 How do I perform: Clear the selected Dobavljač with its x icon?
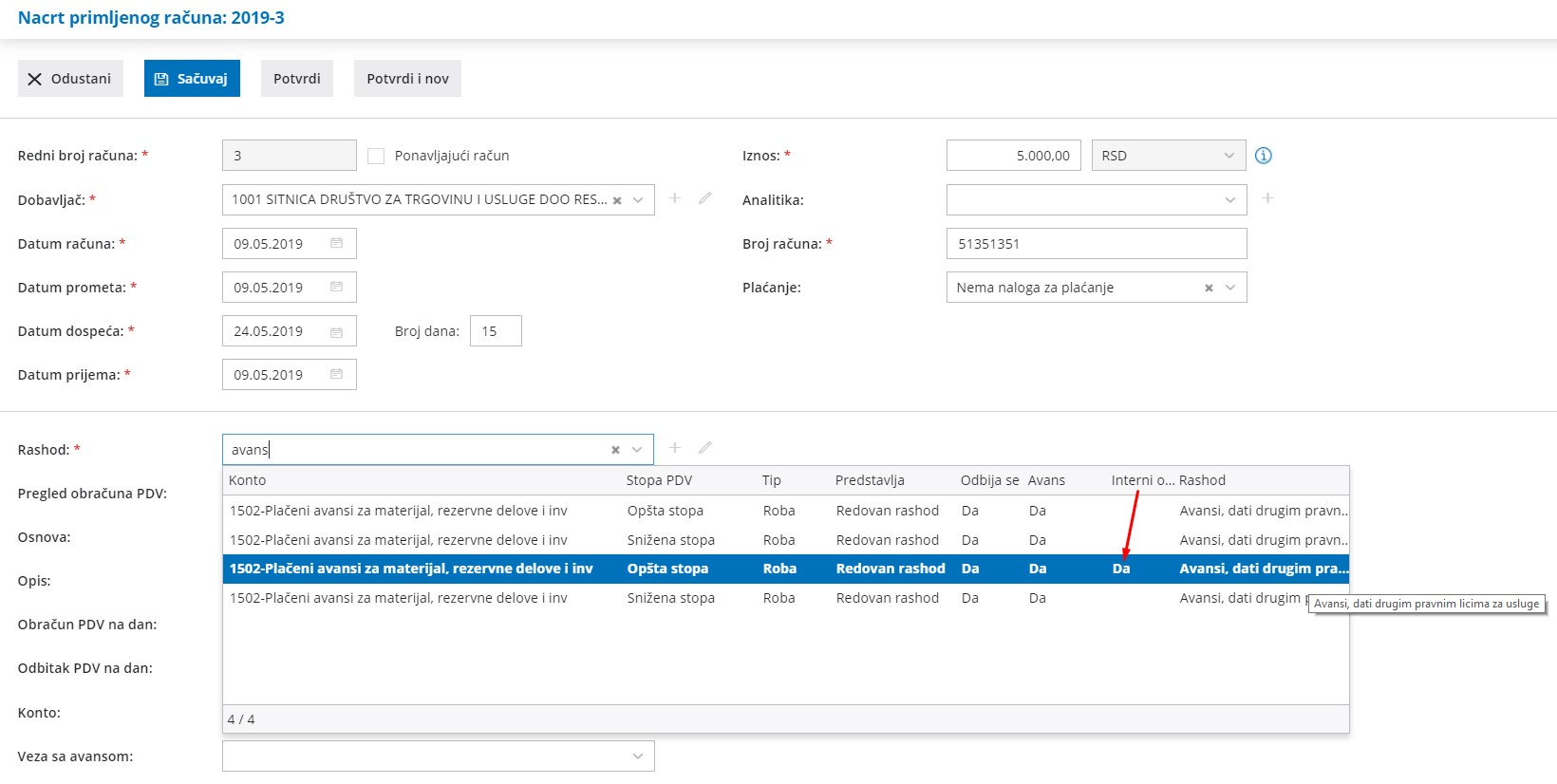617,200
